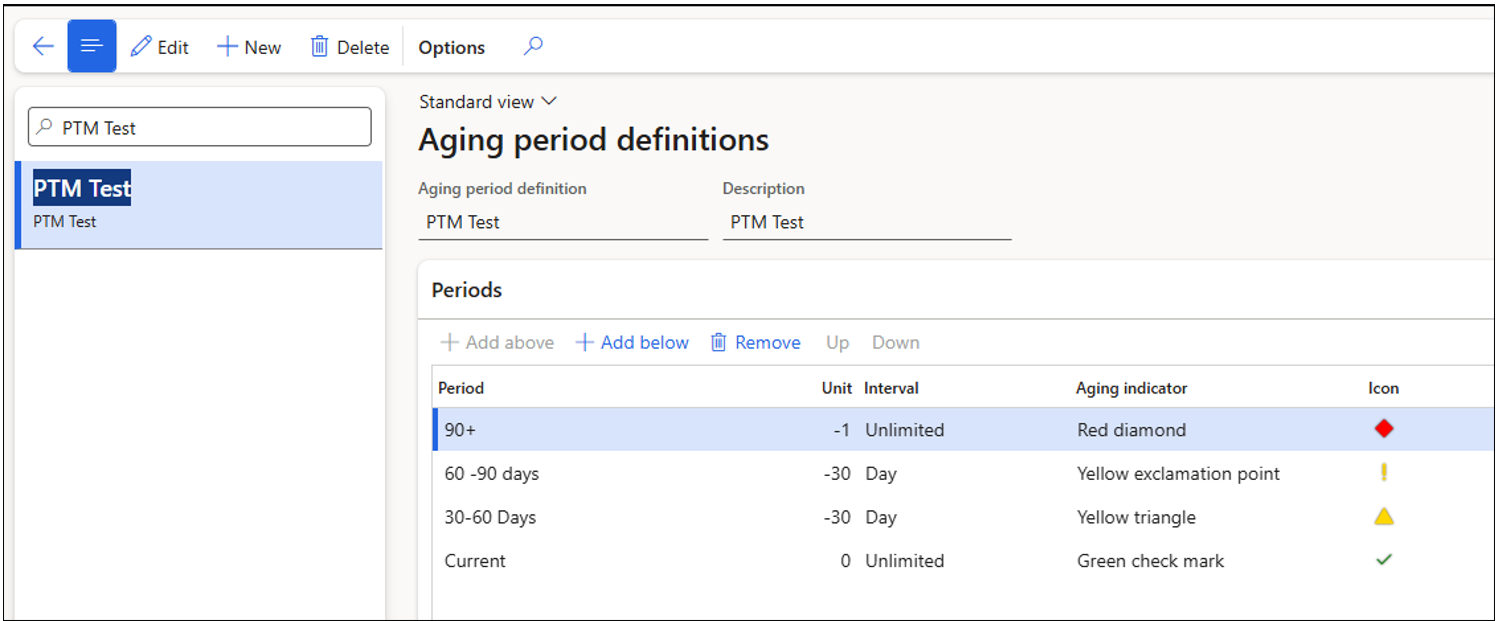Screen dimensions: 1496x621
Task: Open the toolbar search magnifier
Action: click(x=533, y=46)
